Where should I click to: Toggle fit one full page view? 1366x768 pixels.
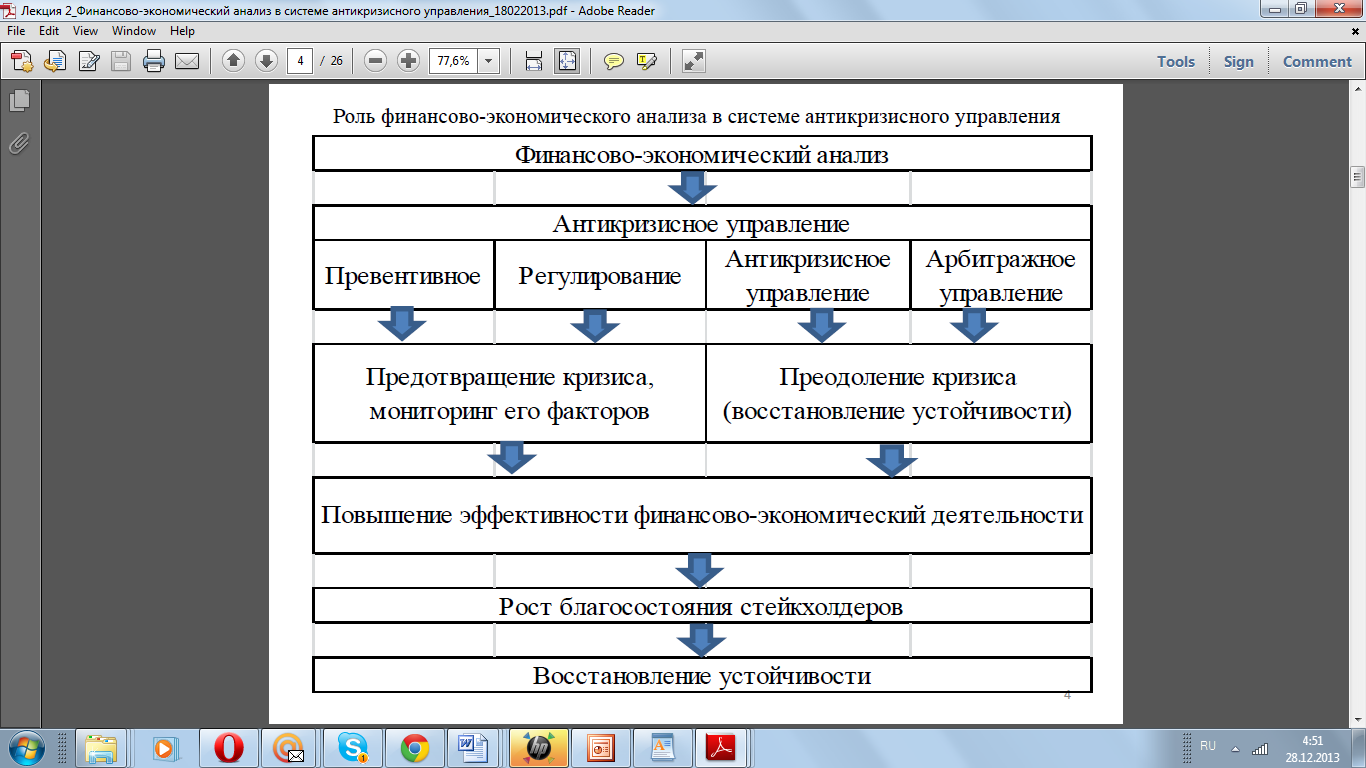click(x=567, y=61)
